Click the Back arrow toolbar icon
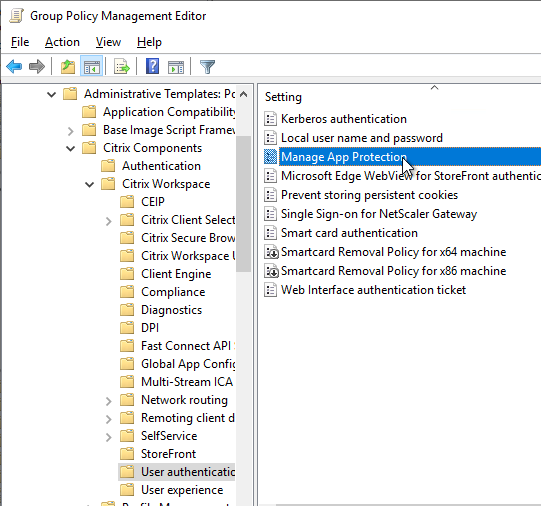 (x=14, y=66)
